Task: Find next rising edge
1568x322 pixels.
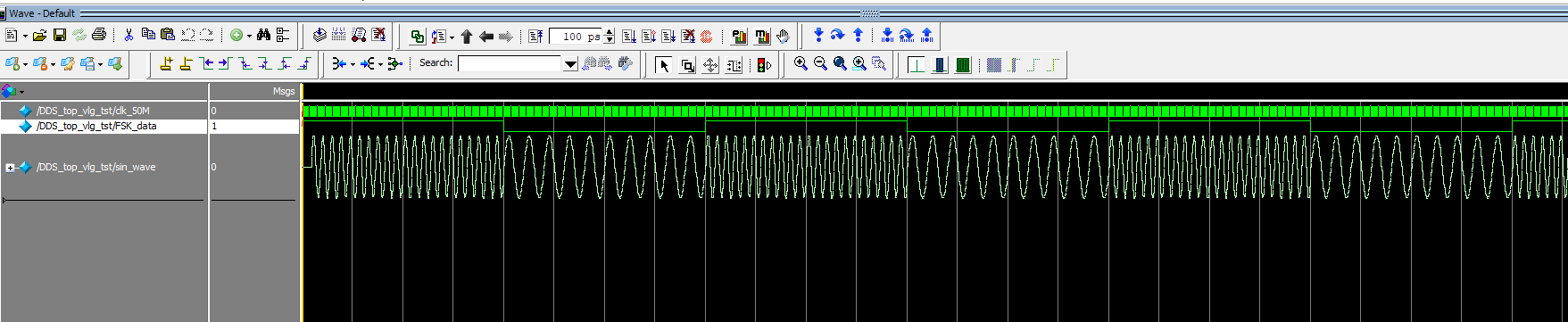Action: tap(304, 63)
